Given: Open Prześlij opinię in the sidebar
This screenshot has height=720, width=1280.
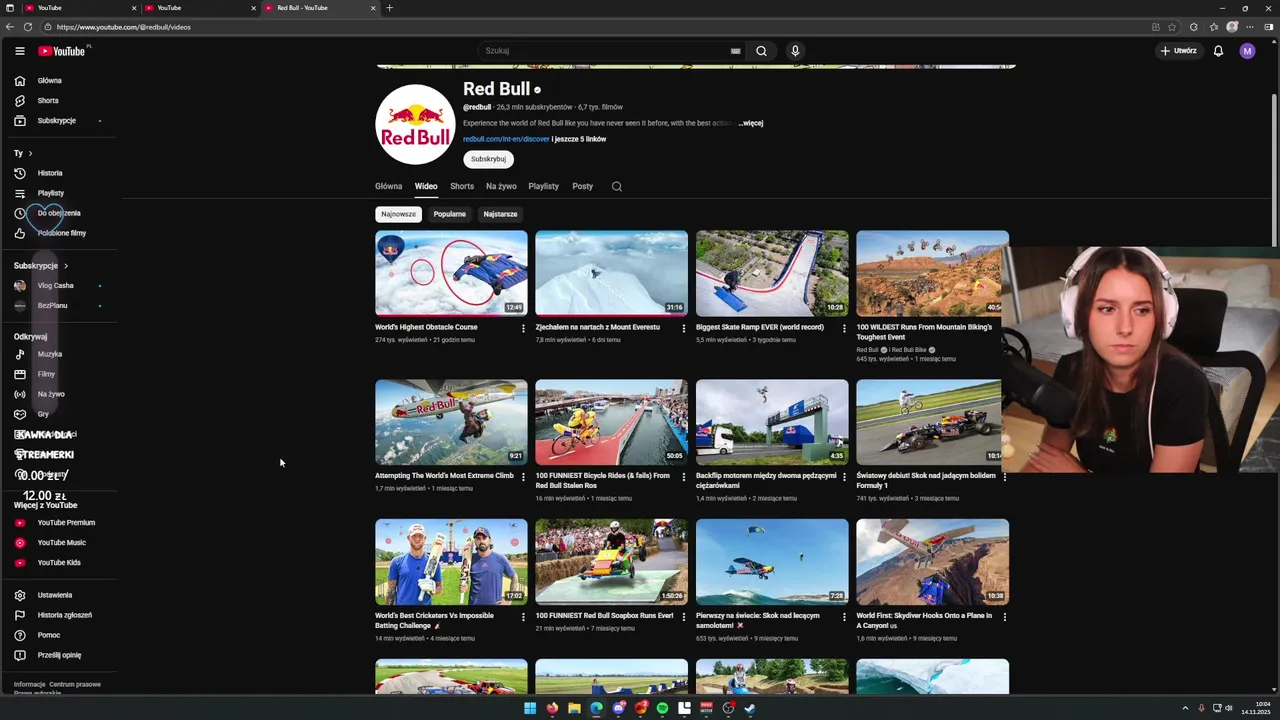Looking at the screenshot, I should pos(57,655).
